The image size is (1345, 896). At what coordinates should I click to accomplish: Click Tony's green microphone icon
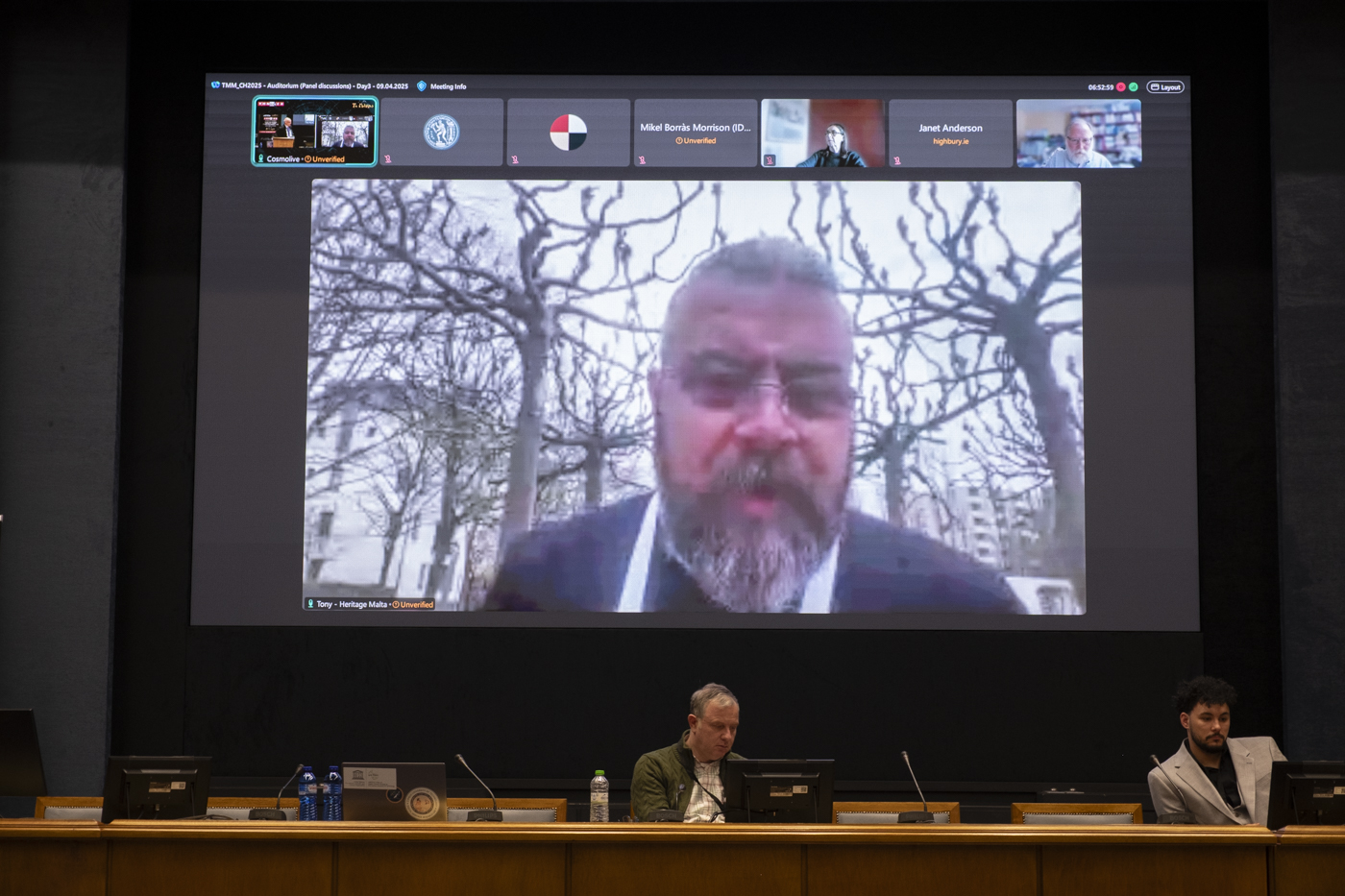coord(310,604)
